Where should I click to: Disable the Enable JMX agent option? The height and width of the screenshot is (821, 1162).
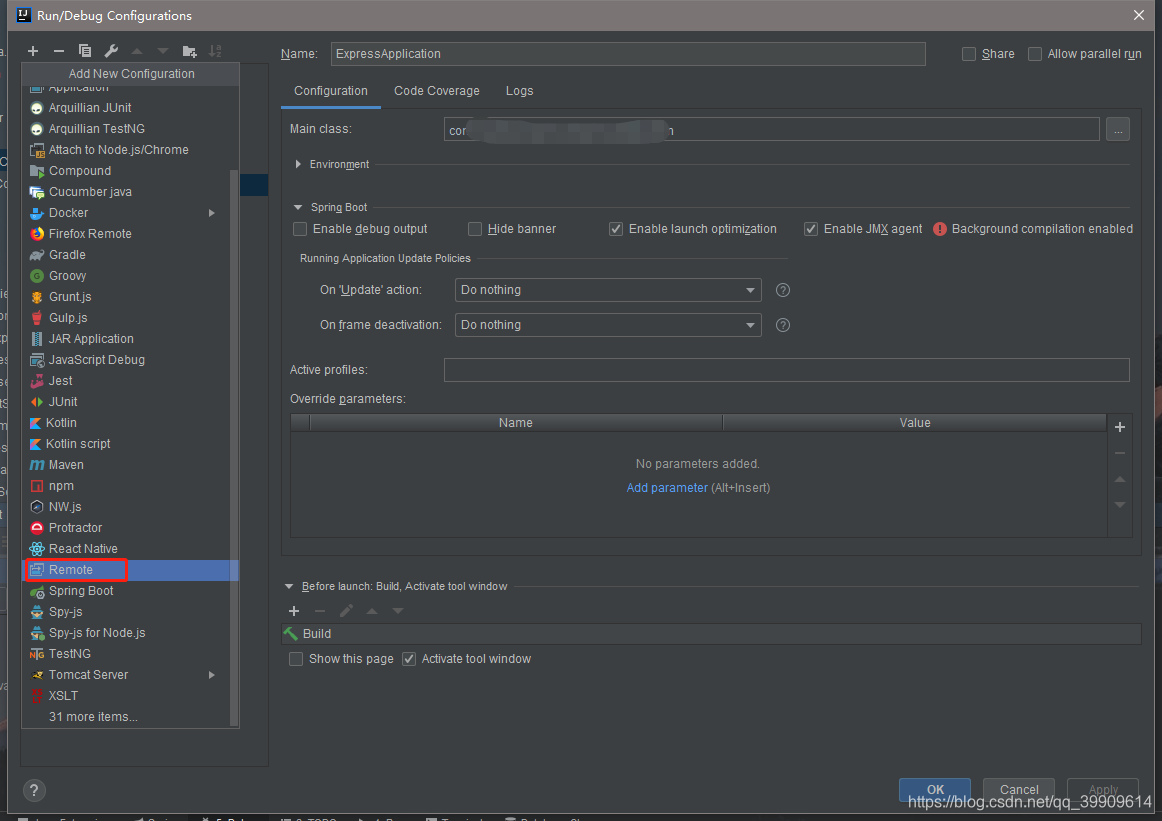click(x=810, y=229)
